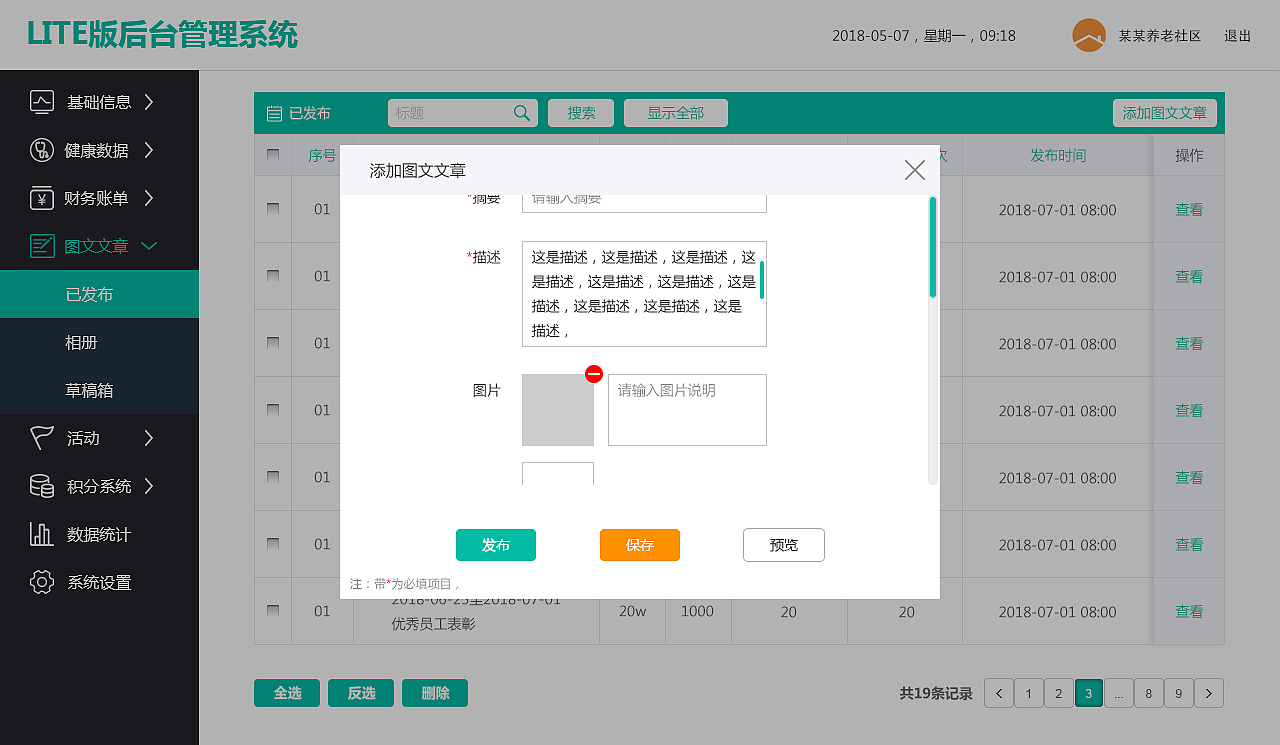
Task: Open 数据统计 with the bar chart icon
Action: point(40,534)
